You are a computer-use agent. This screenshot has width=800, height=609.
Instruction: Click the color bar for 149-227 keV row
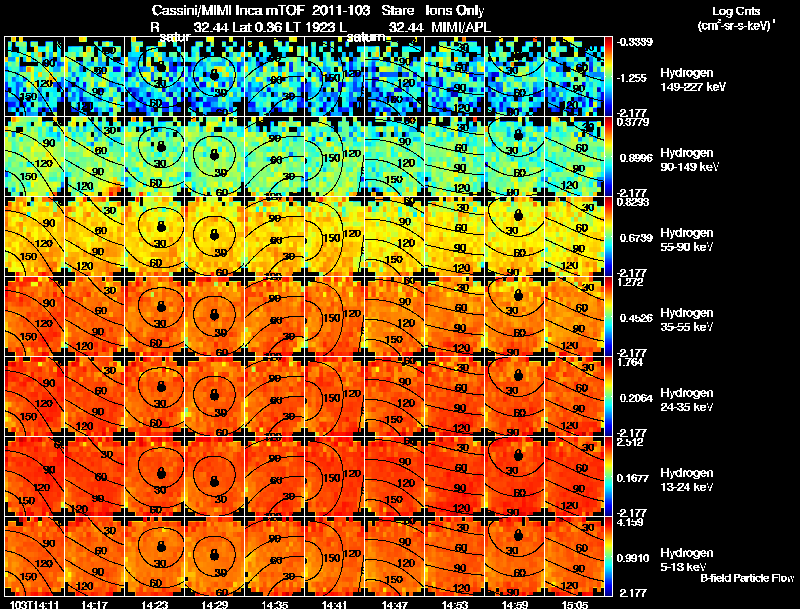pos(609,76)
